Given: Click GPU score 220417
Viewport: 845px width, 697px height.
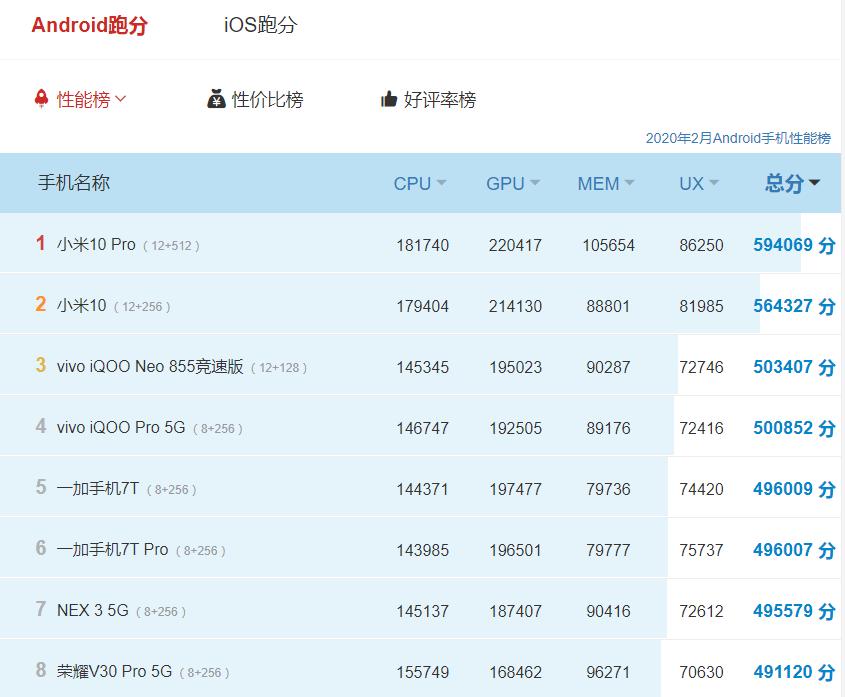Looking at the screenshot, I should click(515, 245).
